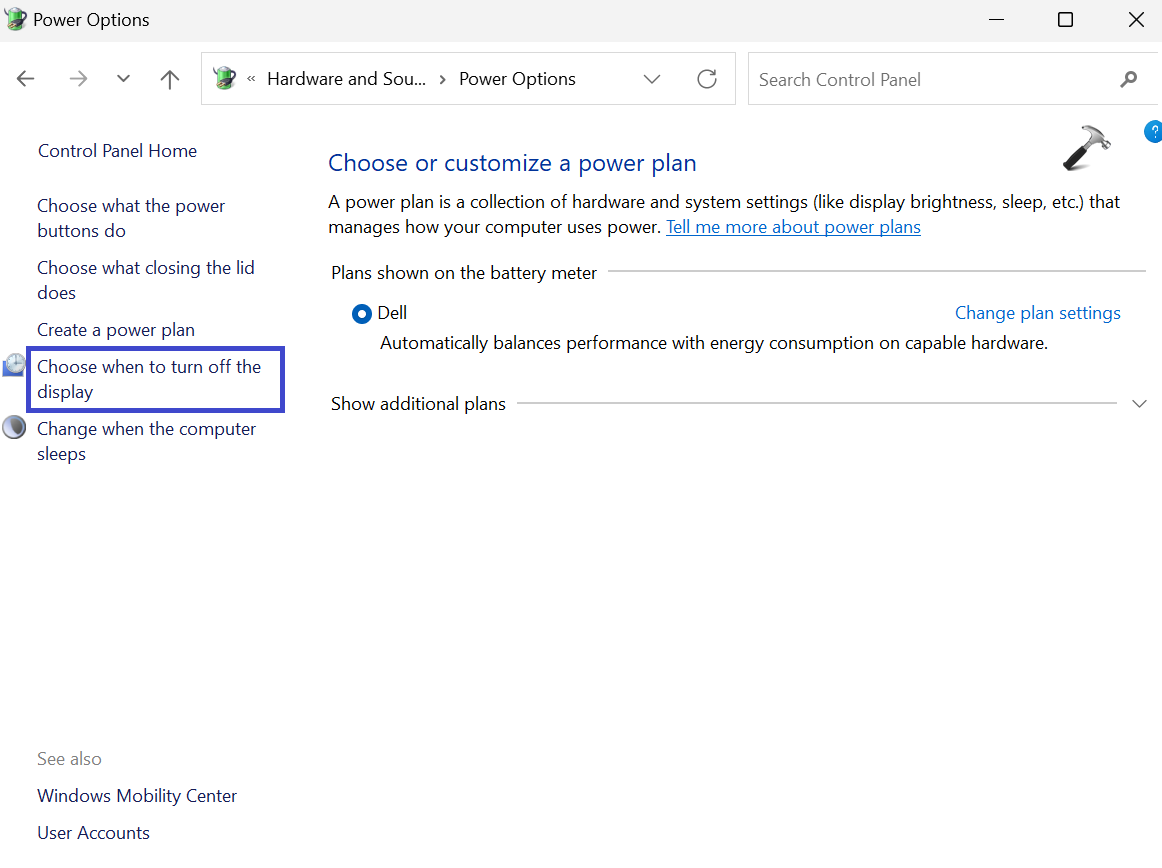Open Help via the blue question mark icon
Image resolution: width=1162 pixels, height=868 pixels.
point(1153,131)
